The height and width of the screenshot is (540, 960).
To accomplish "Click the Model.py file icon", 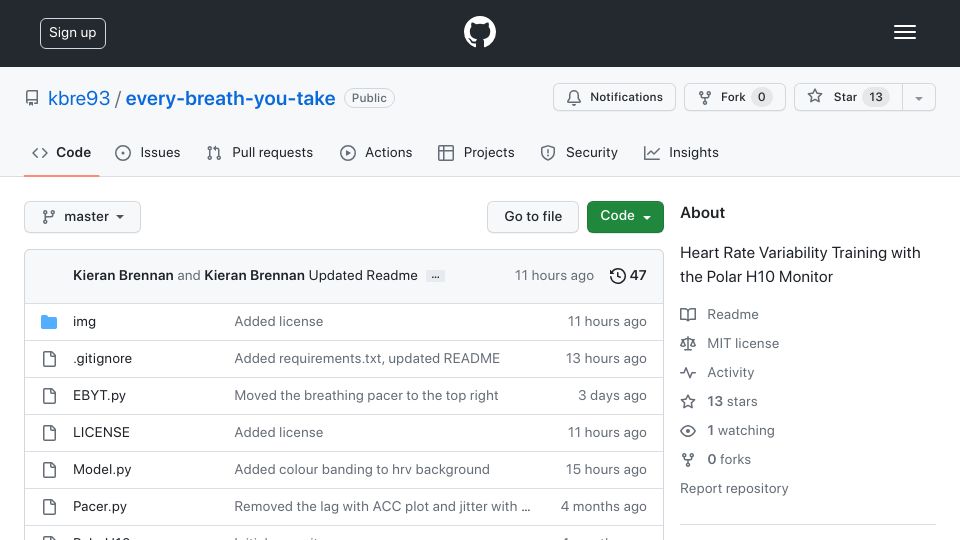I will click(49, 470).
